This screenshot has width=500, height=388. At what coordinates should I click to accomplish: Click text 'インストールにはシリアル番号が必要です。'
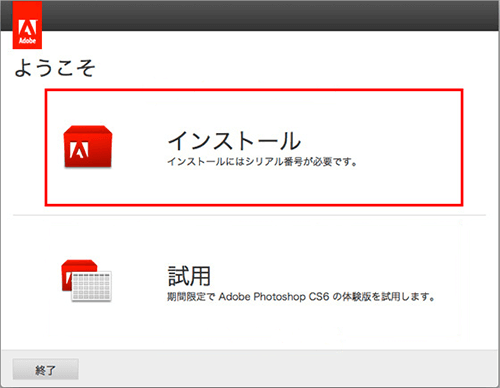pos(262,162)
